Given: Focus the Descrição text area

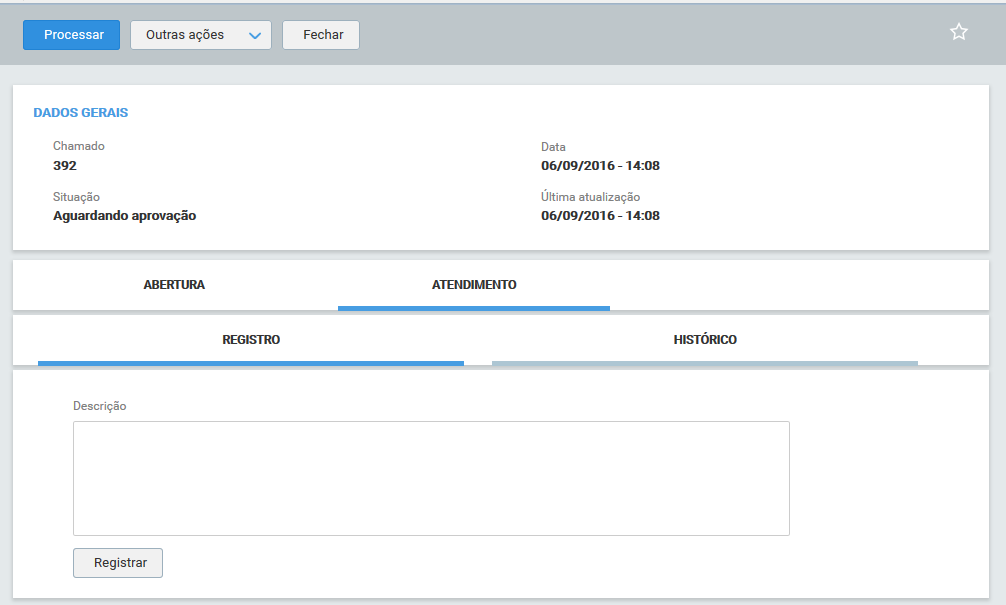Looking at the screenshot, I should coord(431,478).
